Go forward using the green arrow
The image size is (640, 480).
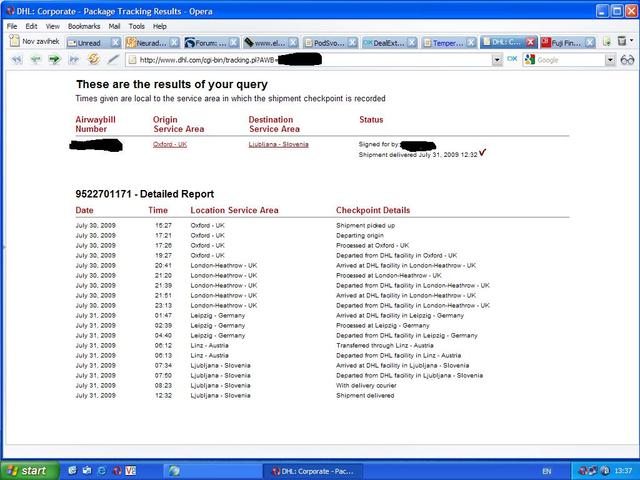click(55, 60)
